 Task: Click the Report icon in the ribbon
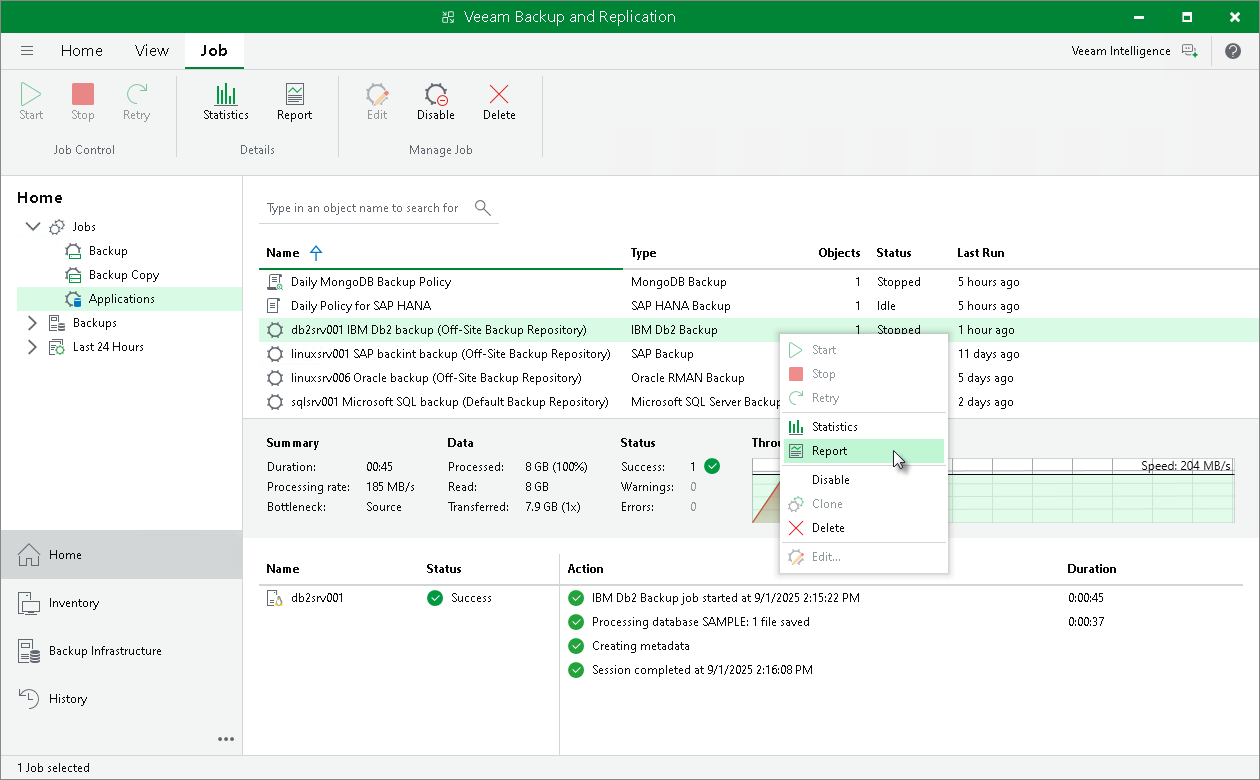294,100
